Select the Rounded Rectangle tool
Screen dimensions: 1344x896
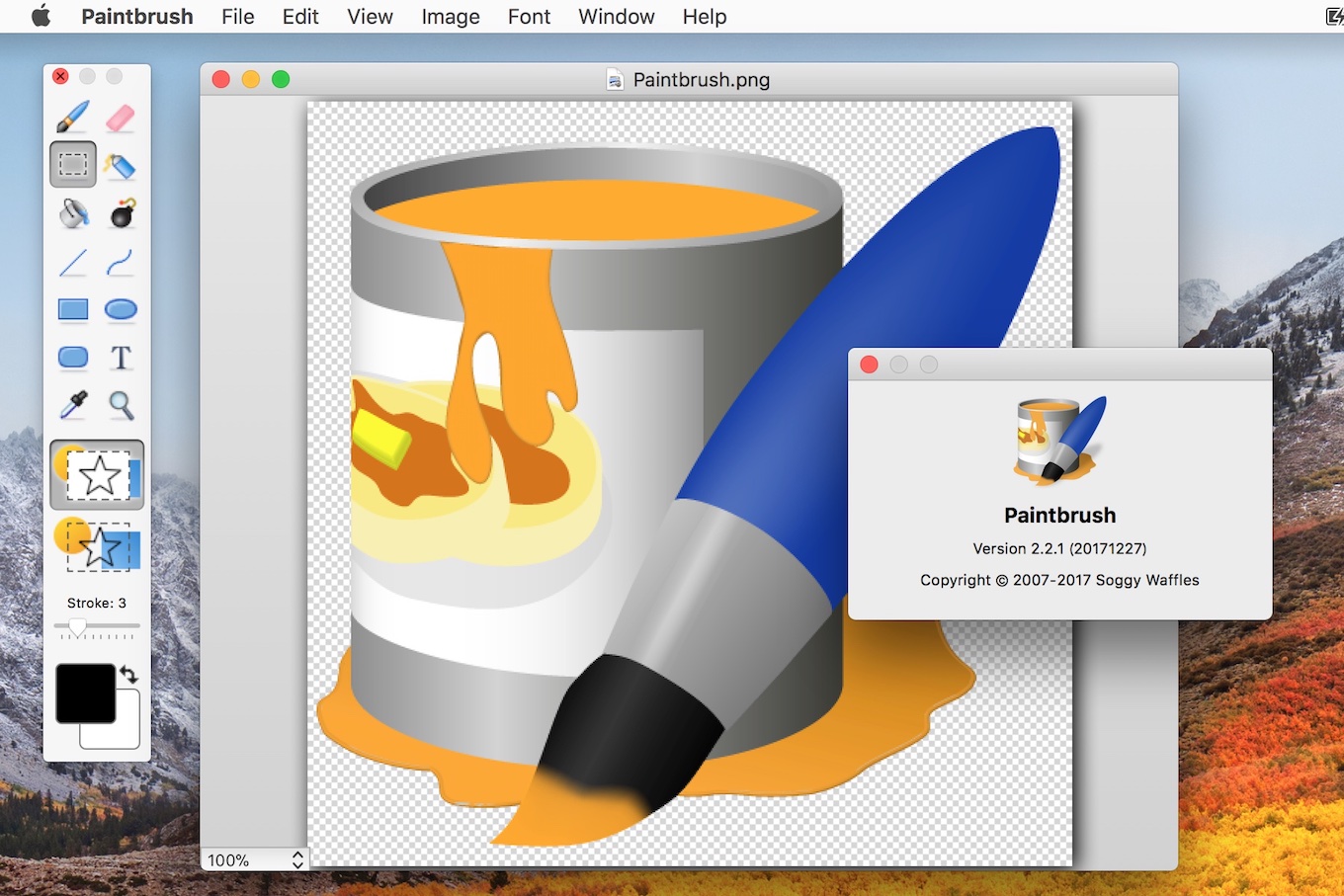[73, 357]
